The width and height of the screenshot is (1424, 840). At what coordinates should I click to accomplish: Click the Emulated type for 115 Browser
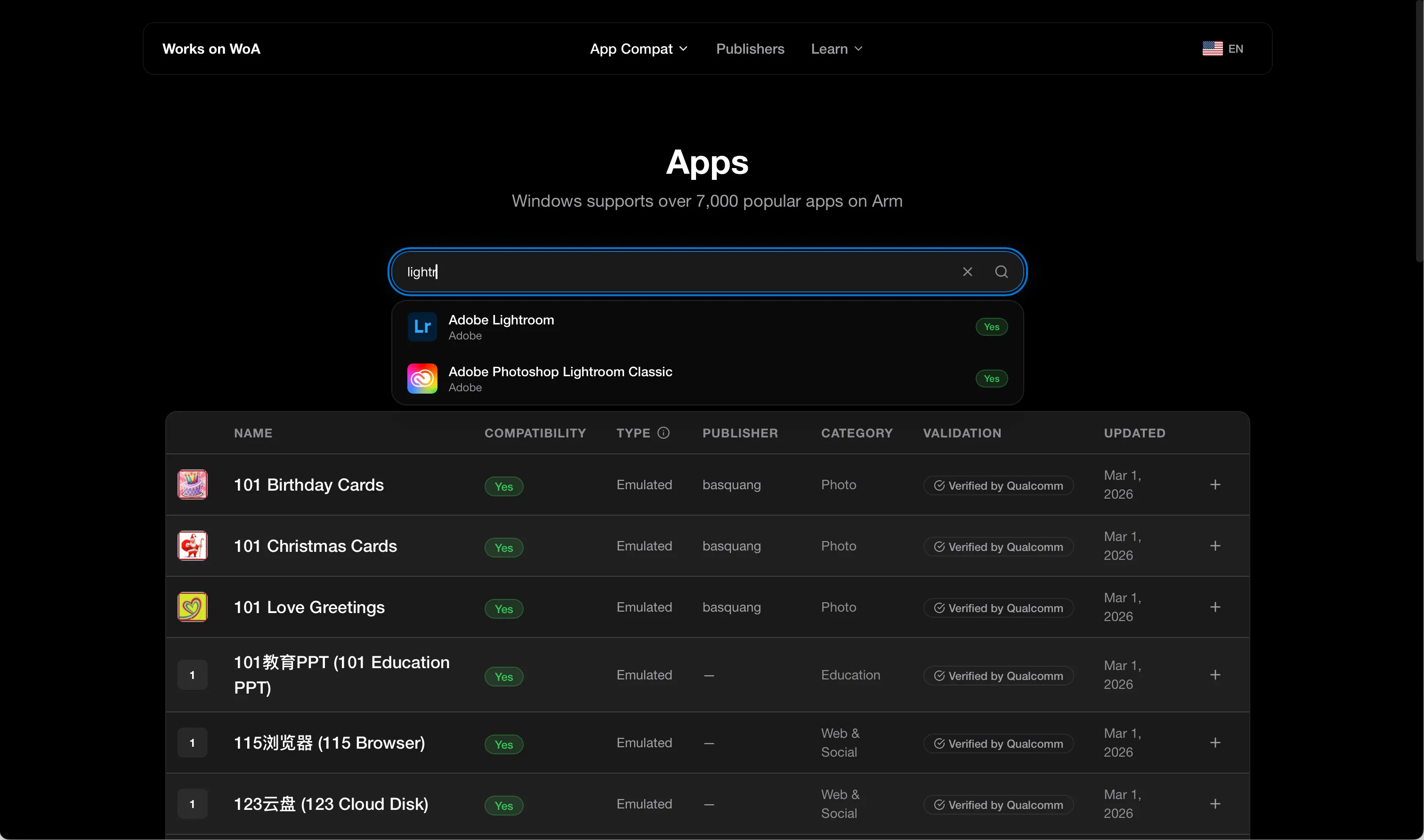(644, 743)
